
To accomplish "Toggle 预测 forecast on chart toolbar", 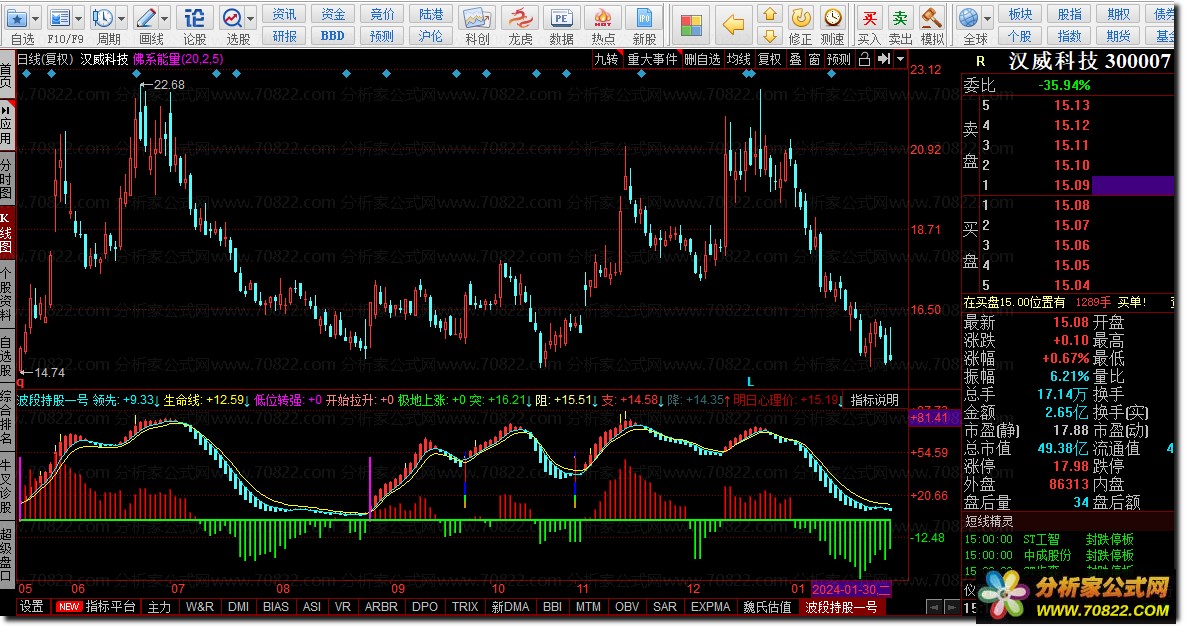I will 839,59.
